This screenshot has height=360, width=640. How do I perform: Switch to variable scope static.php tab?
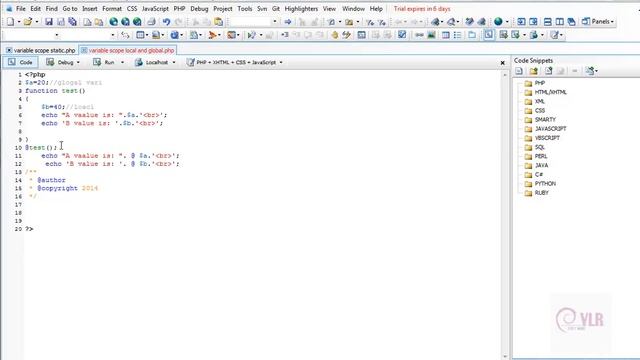pyautogui.click(x=40, y=50)
